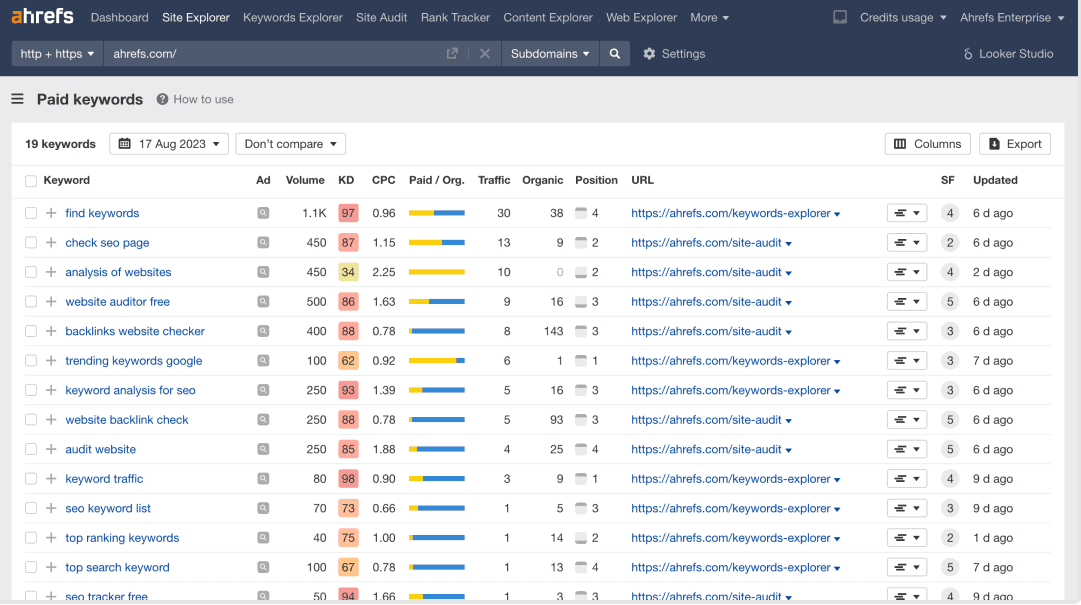Viewport: 1081px width, 605px height.
Task: View ad preview for find keywords
Action: point(263,213)
